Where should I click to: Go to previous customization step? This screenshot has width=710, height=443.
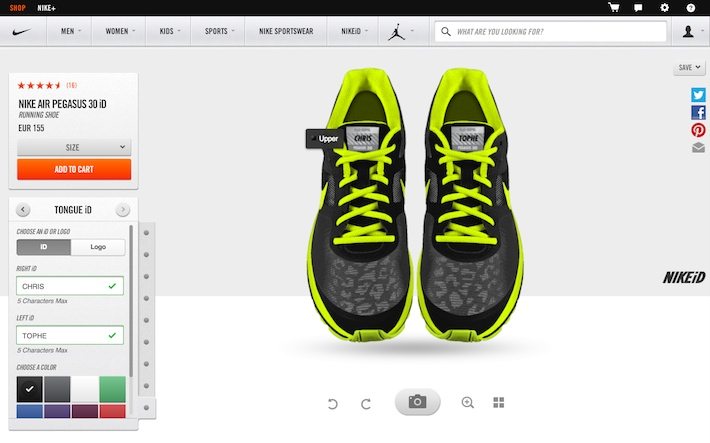[23, 210]
